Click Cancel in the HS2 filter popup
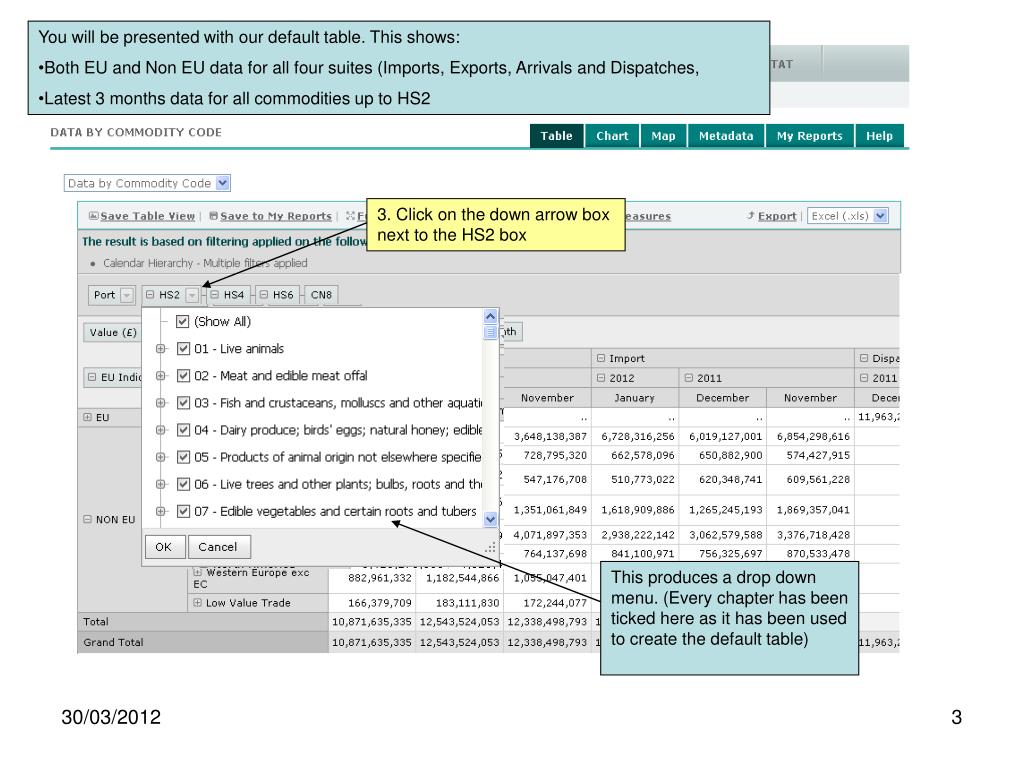Image resolution: width=1024 pixels, height=768 pixels. tap(218, 547)
